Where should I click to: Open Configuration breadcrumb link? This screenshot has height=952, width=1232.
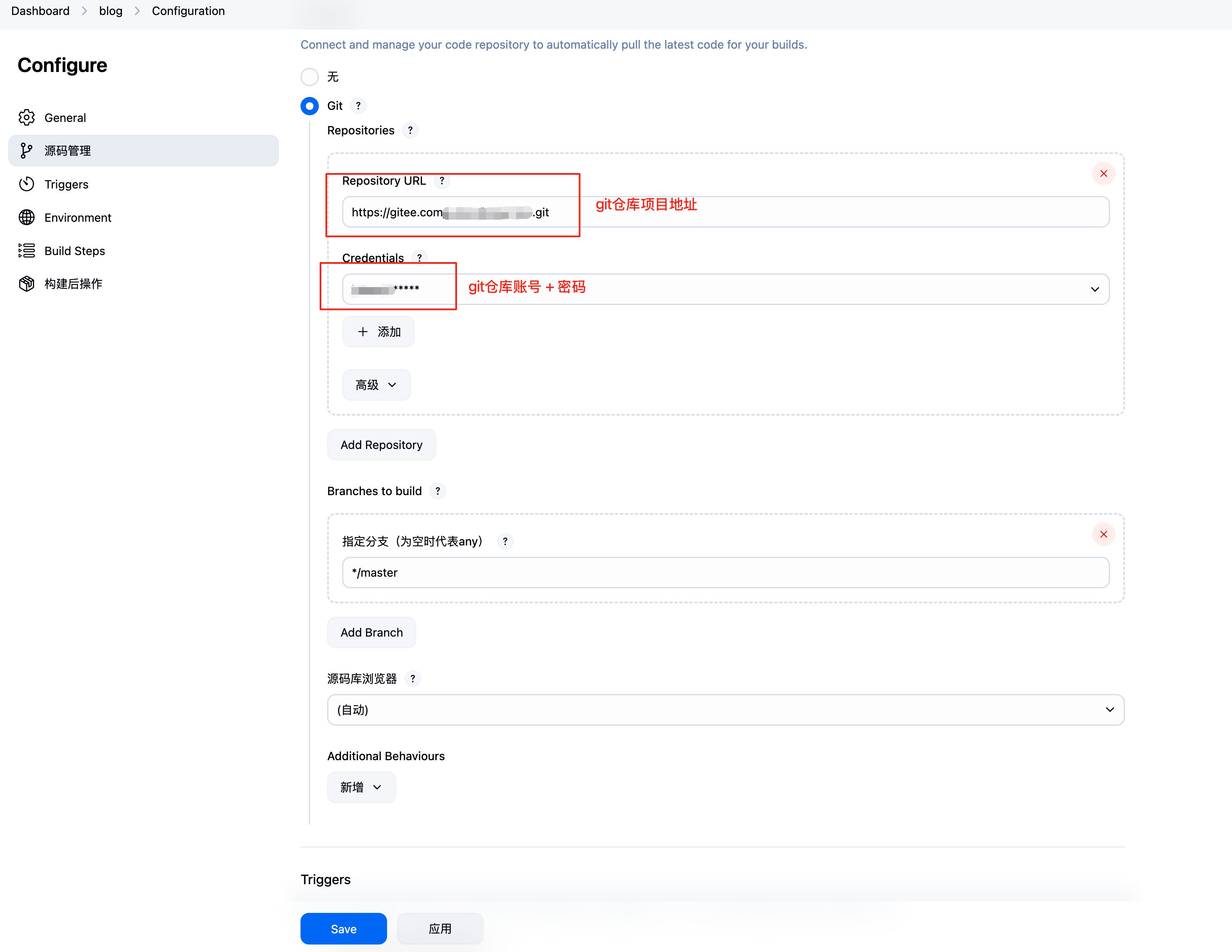click(189, 11)
